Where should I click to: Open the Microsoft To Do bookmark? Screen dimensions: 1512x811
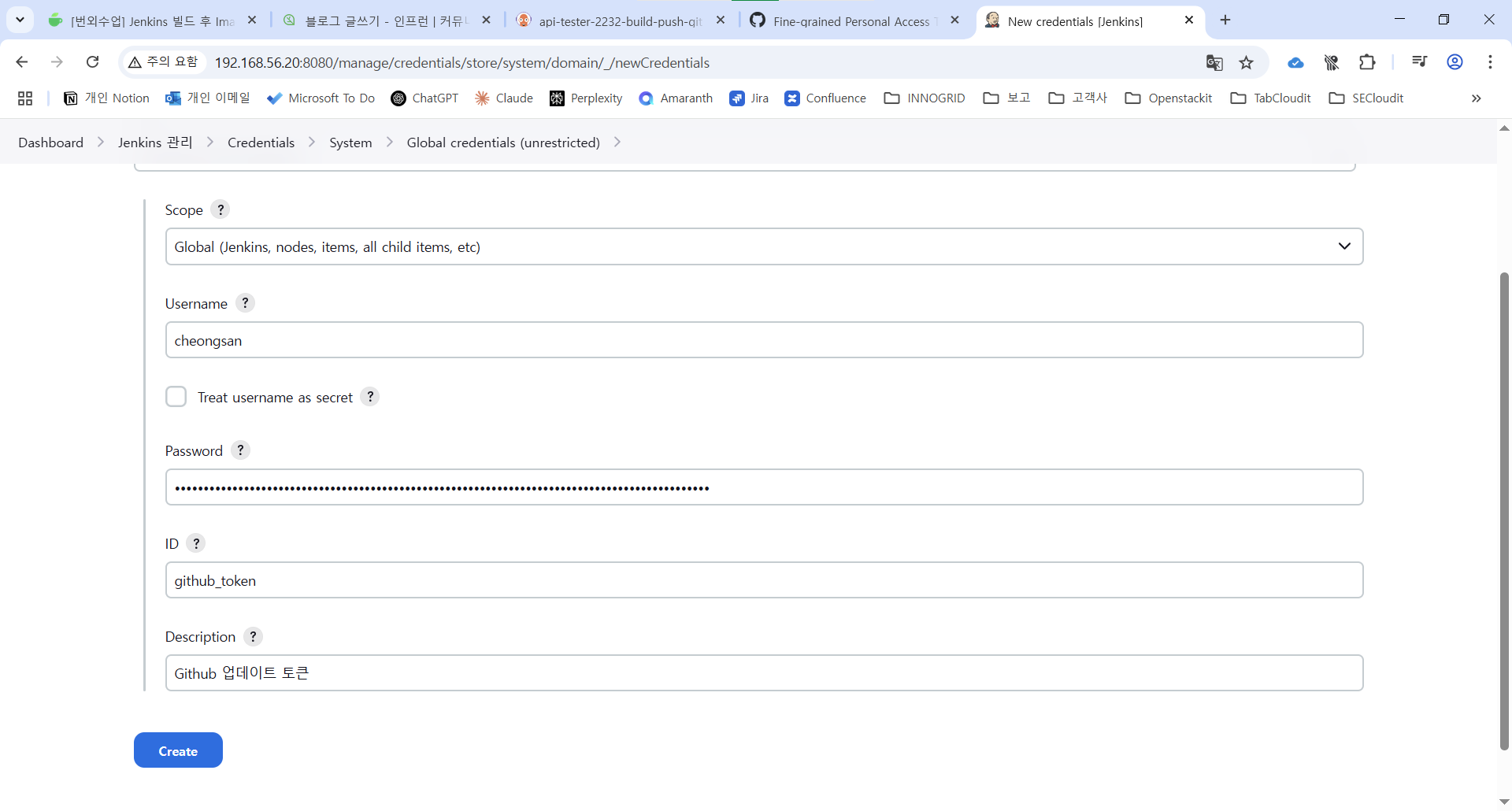(x=321, y=98)
